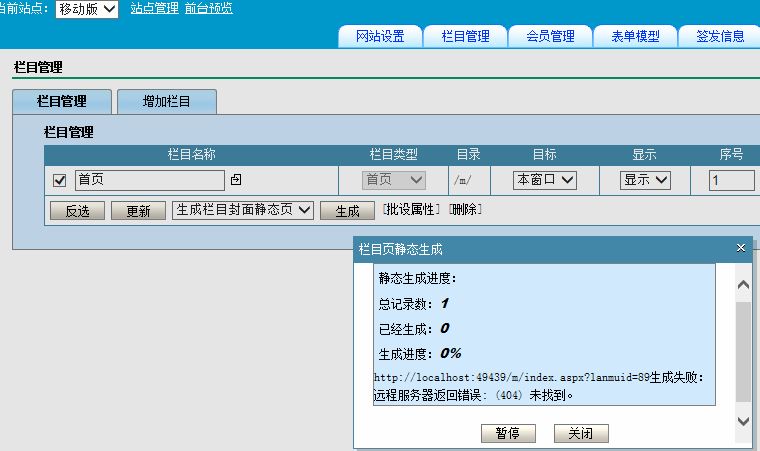Switch to the 网站设置 tab
Viewport: 760px width, 451px height.
pyautogui.click(x=380, y=36)
